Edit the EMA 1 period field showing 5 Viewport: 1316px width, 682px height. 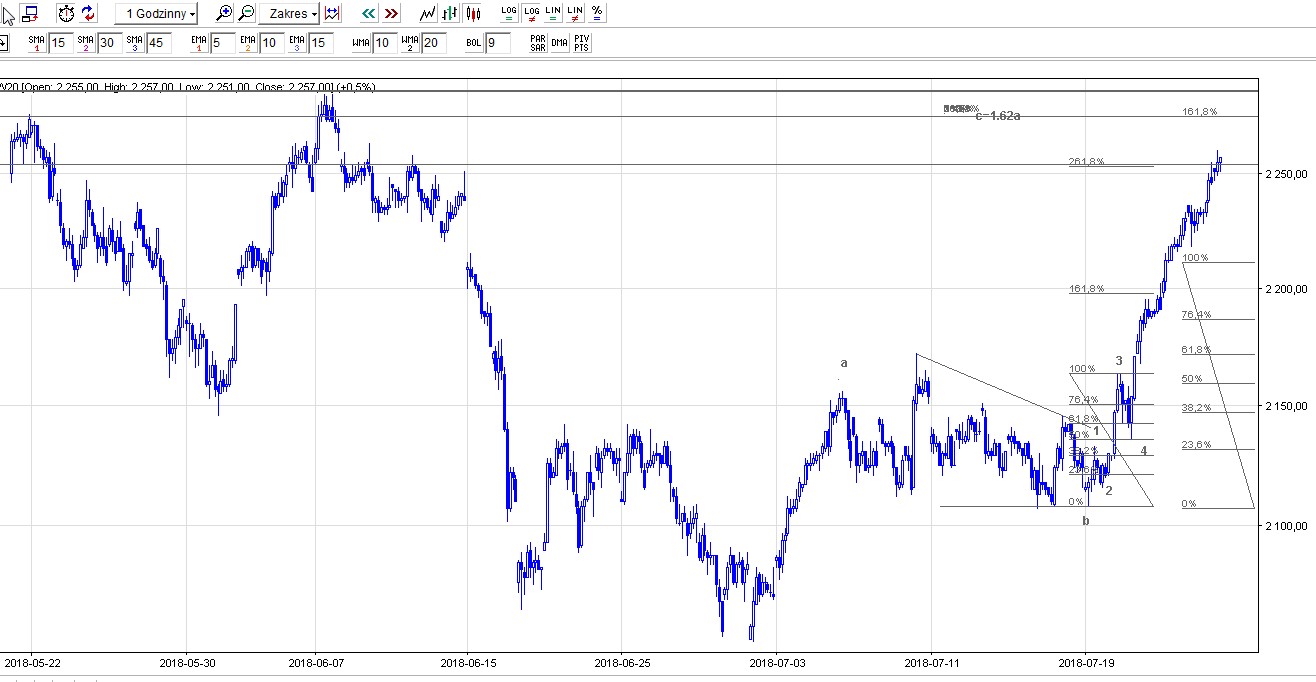pos(223,43)
